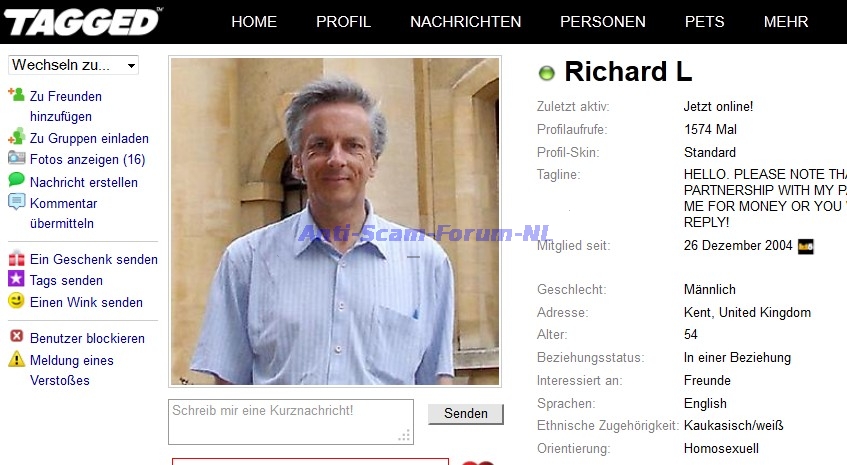The height and width of the screenshot is (465, 847).
Task: Click the green speech bubble message icon
Action: click(16, 179)
